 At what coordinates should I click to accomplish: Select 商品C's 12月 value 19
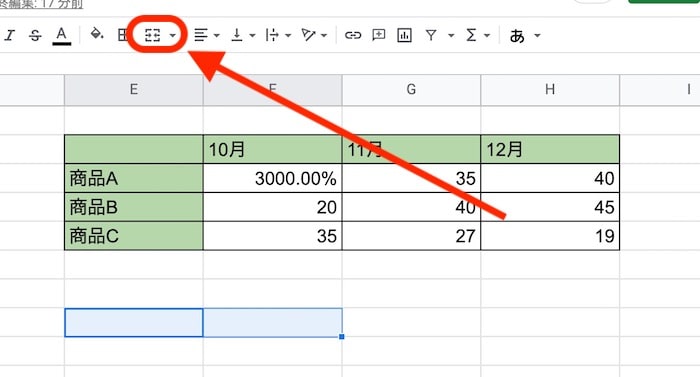(550, 236)
